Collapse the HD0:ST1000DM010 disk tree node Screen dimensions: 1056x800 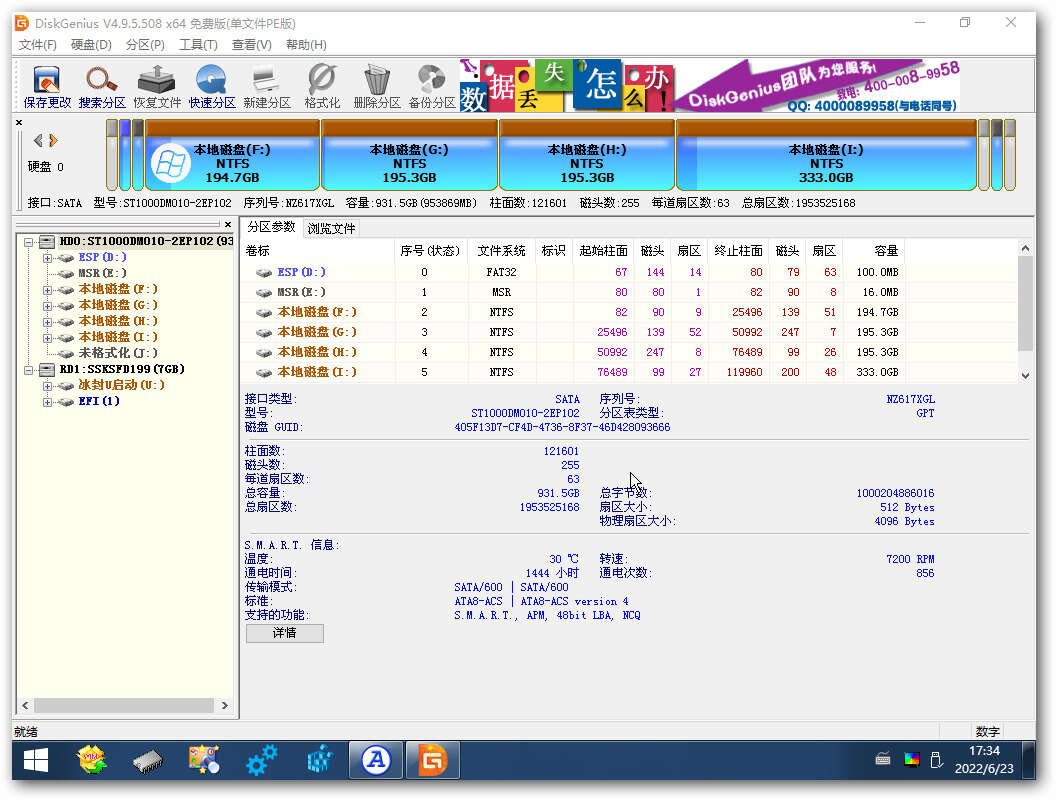(x=28, y=241)
